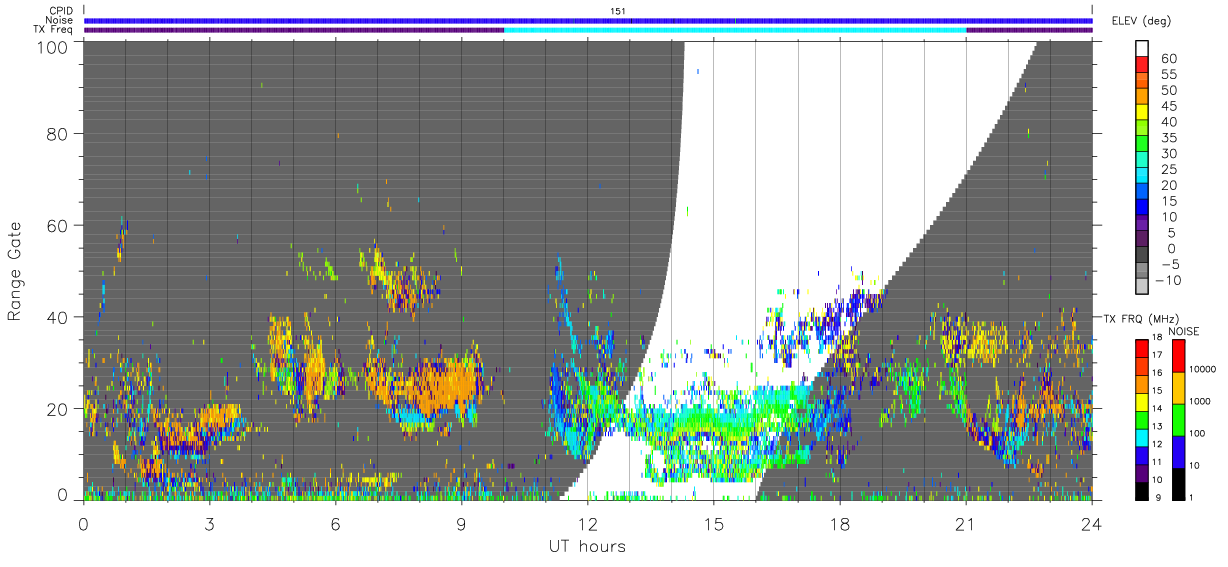The height and width of the screenshot is (567, 1228).
Task: Click the black bottom swatch of TX frequency colorbar
Action: [1142, 491]
